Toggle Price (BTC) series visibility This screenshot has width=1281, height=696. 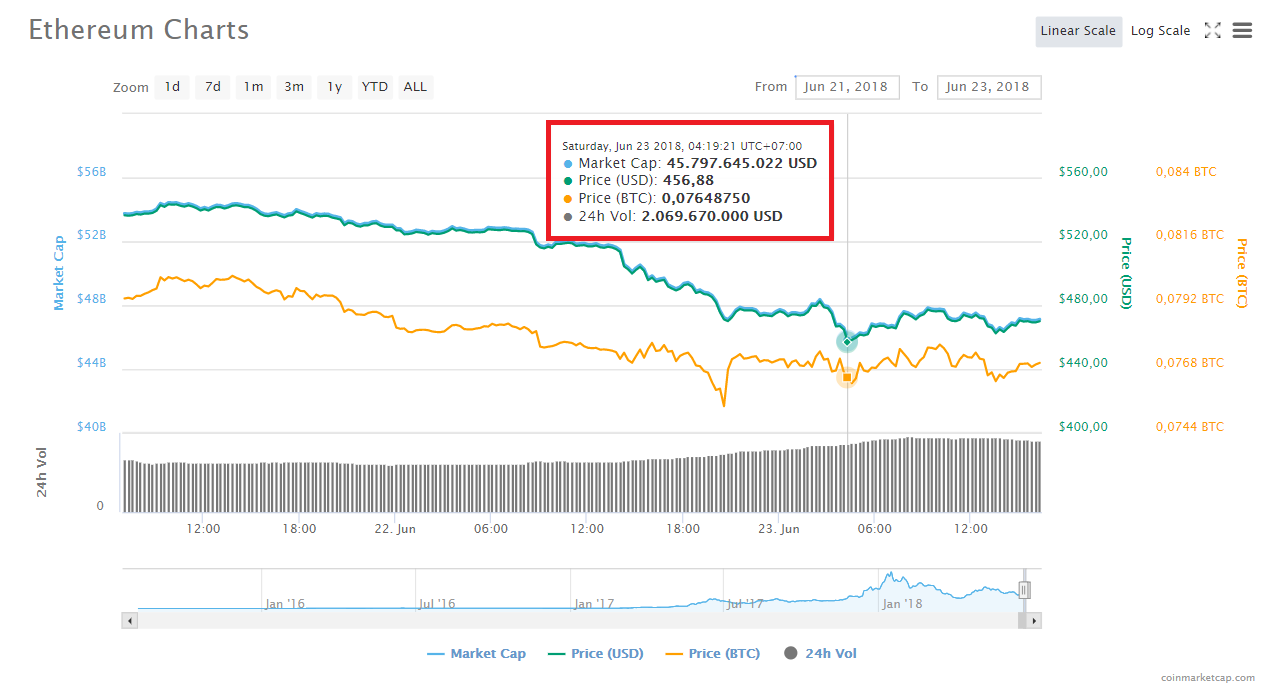(x=712, y=654)
